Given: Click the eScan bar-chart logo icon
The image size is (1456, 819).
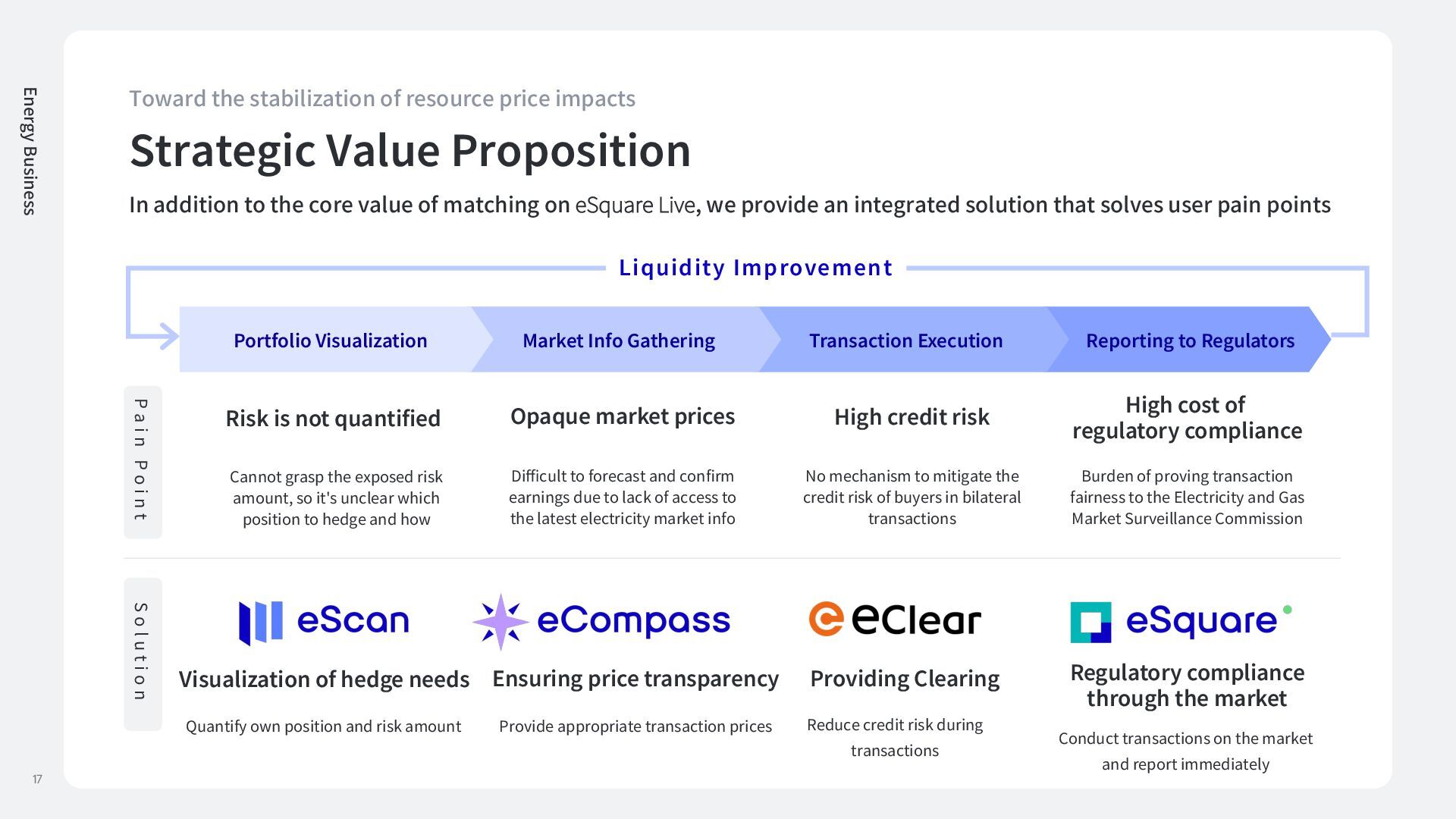Looking at the screenshot, I should coord(261,623).
